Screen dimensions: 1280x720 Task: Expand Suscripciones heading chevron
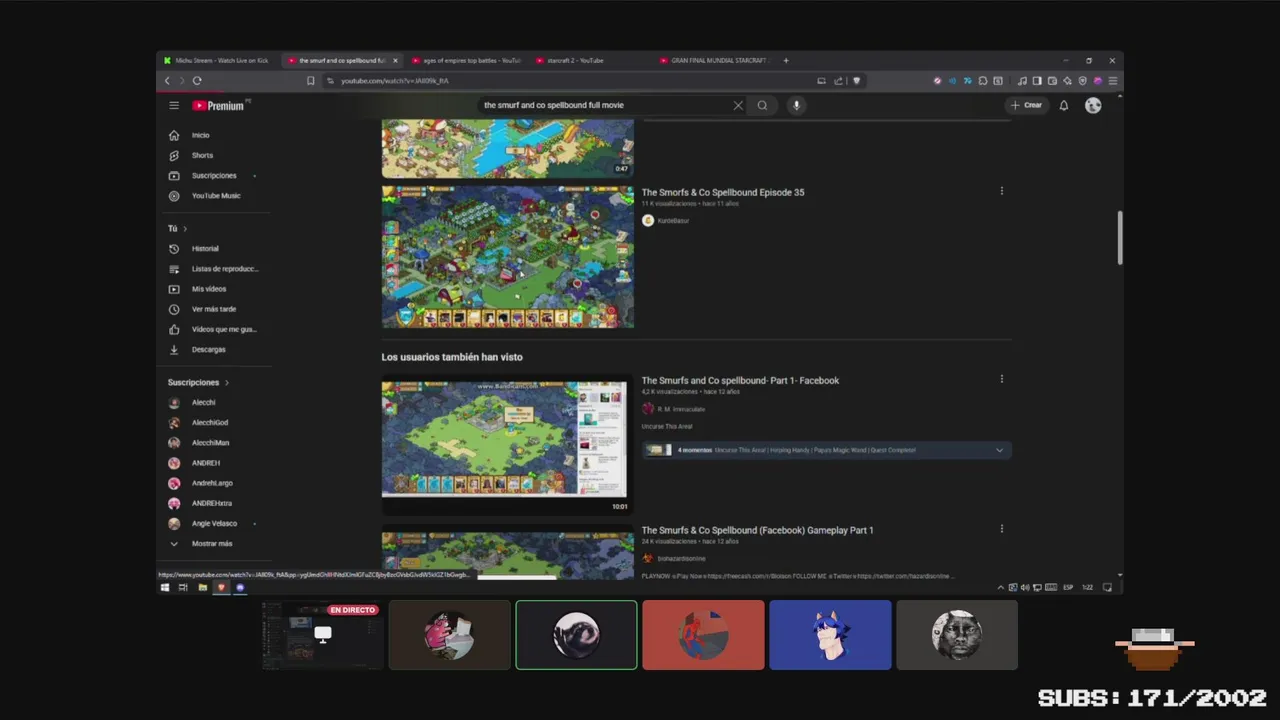(226, 382)
